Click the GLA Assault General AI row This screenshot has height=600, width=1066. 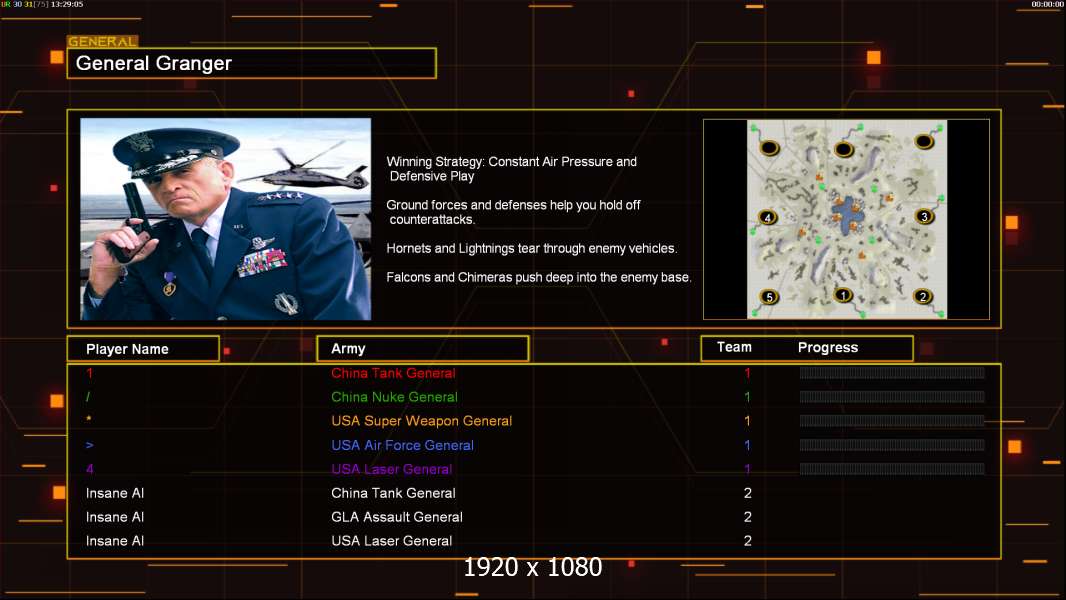click(396, 517)
